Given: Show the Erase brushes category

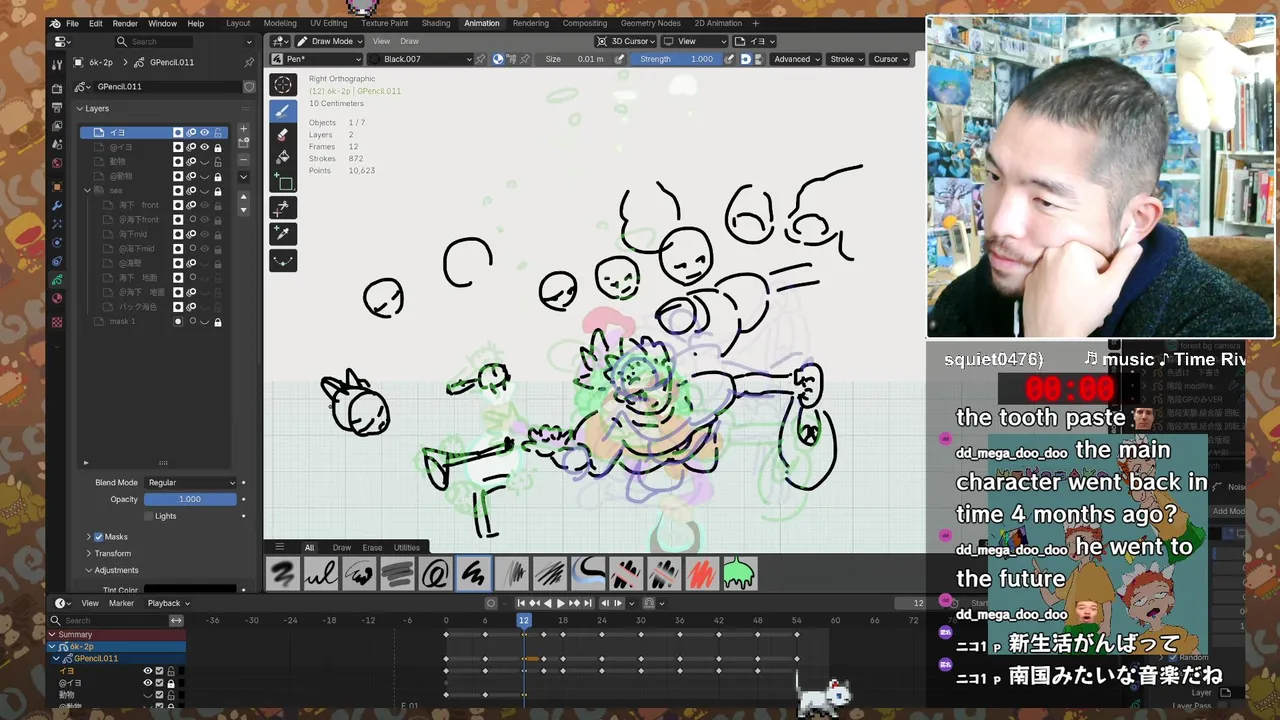Looking at the screenshot, I should (x=372, y=548).
